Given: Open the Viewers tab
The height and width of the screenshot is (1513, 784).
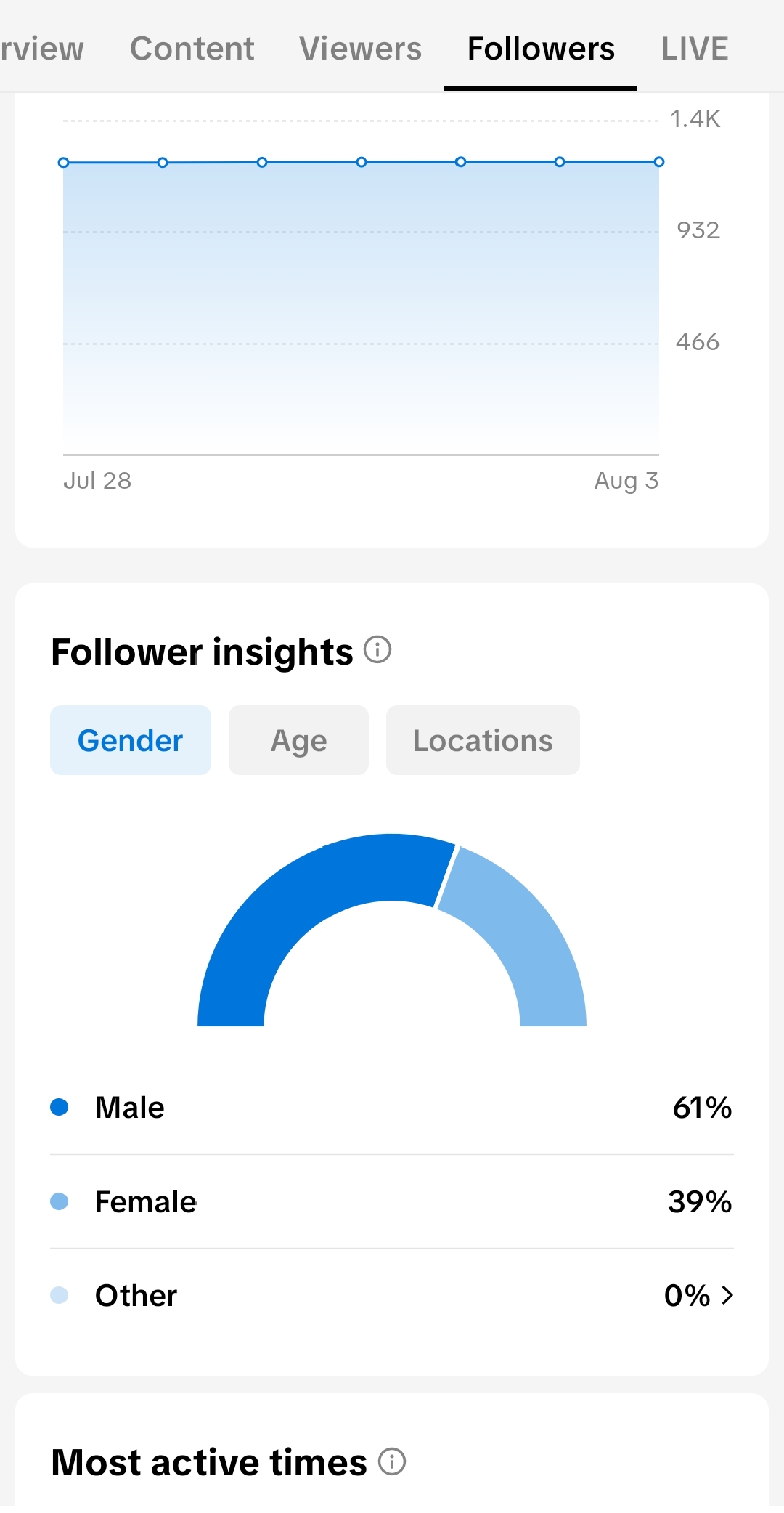Looking at the screenshot, I should pos(360,49).
